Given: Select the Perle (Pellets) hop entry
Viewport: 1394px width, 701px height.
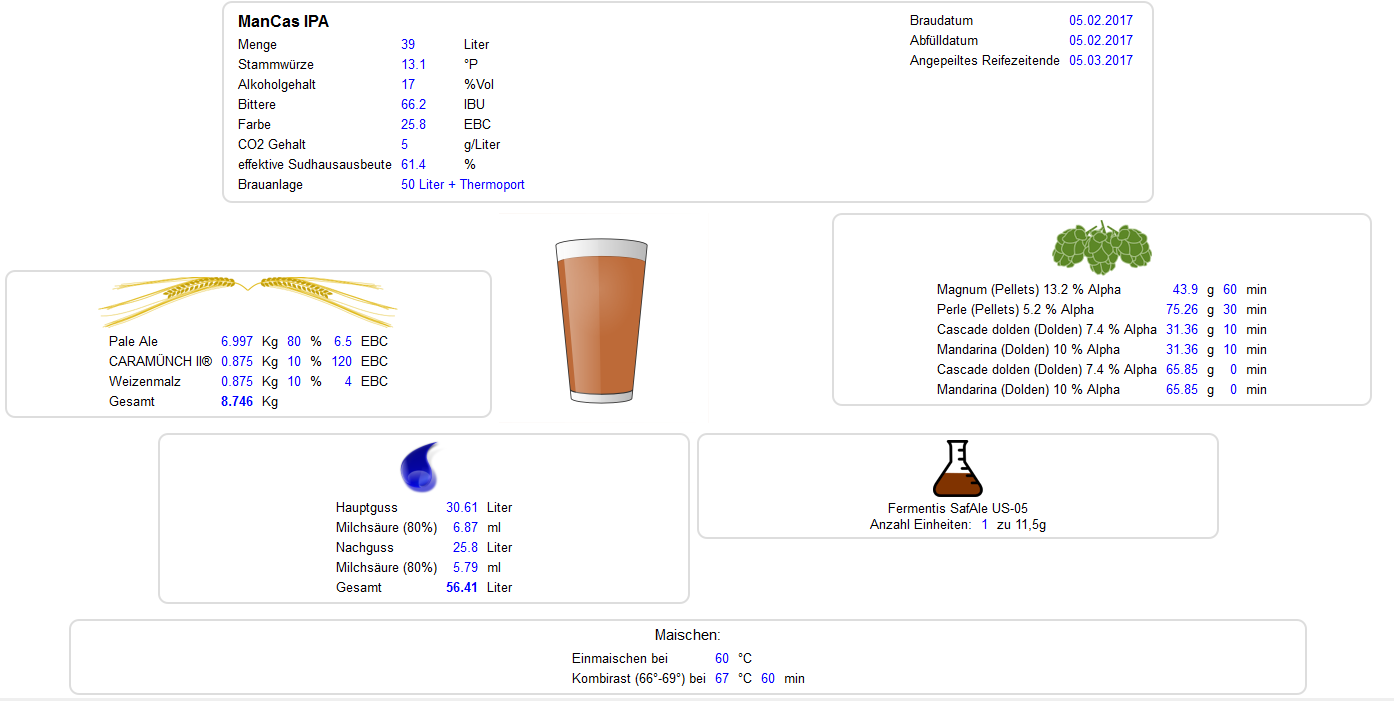Looking at the screenshot, I should 1015,310.
